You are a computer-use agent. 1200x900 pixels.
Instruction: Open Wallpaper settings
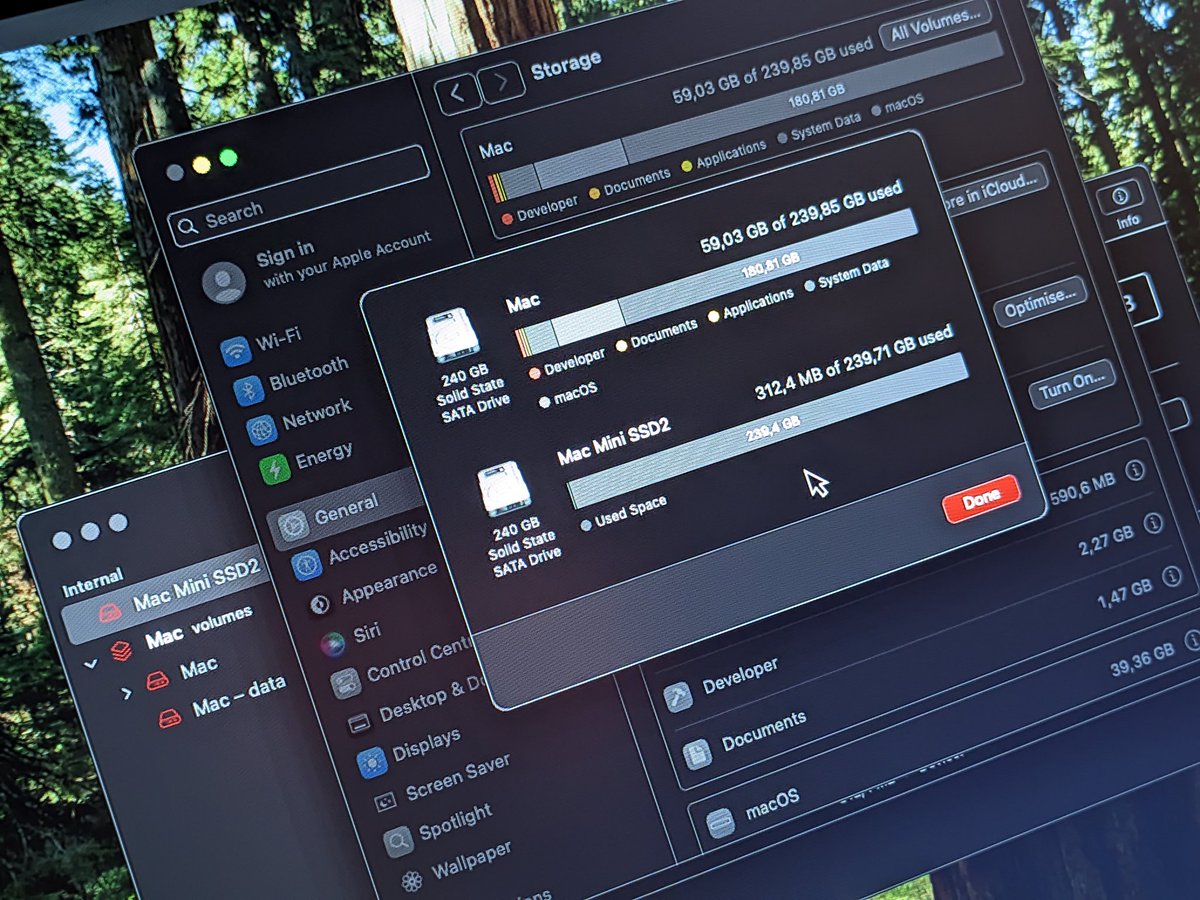pyautogui.click(x=456, y=864)
